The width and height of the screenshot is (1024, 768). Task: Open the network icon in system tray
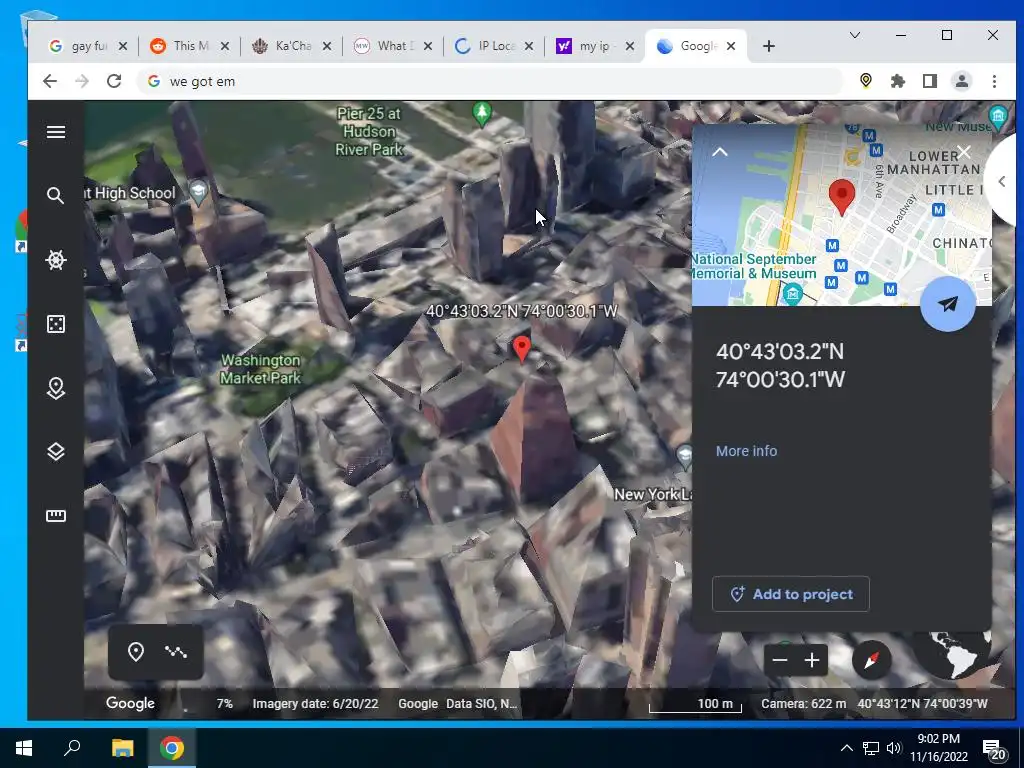tap(871, 748)
